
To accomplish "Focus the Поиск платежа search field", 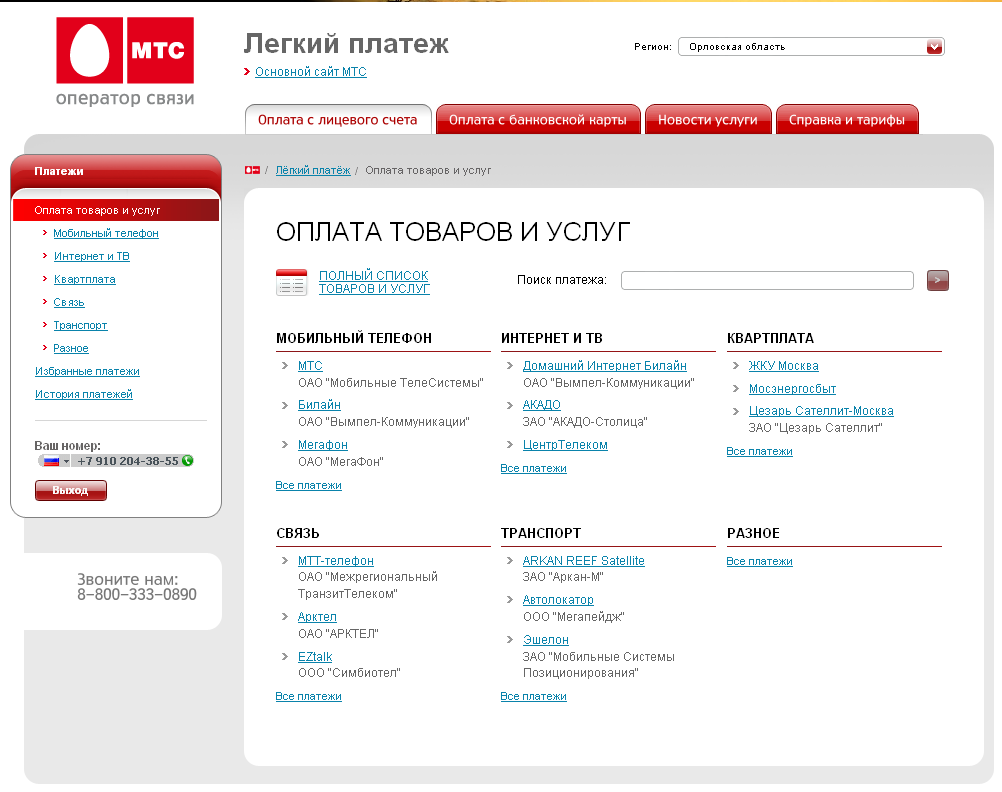I will [x=766, y=280].
